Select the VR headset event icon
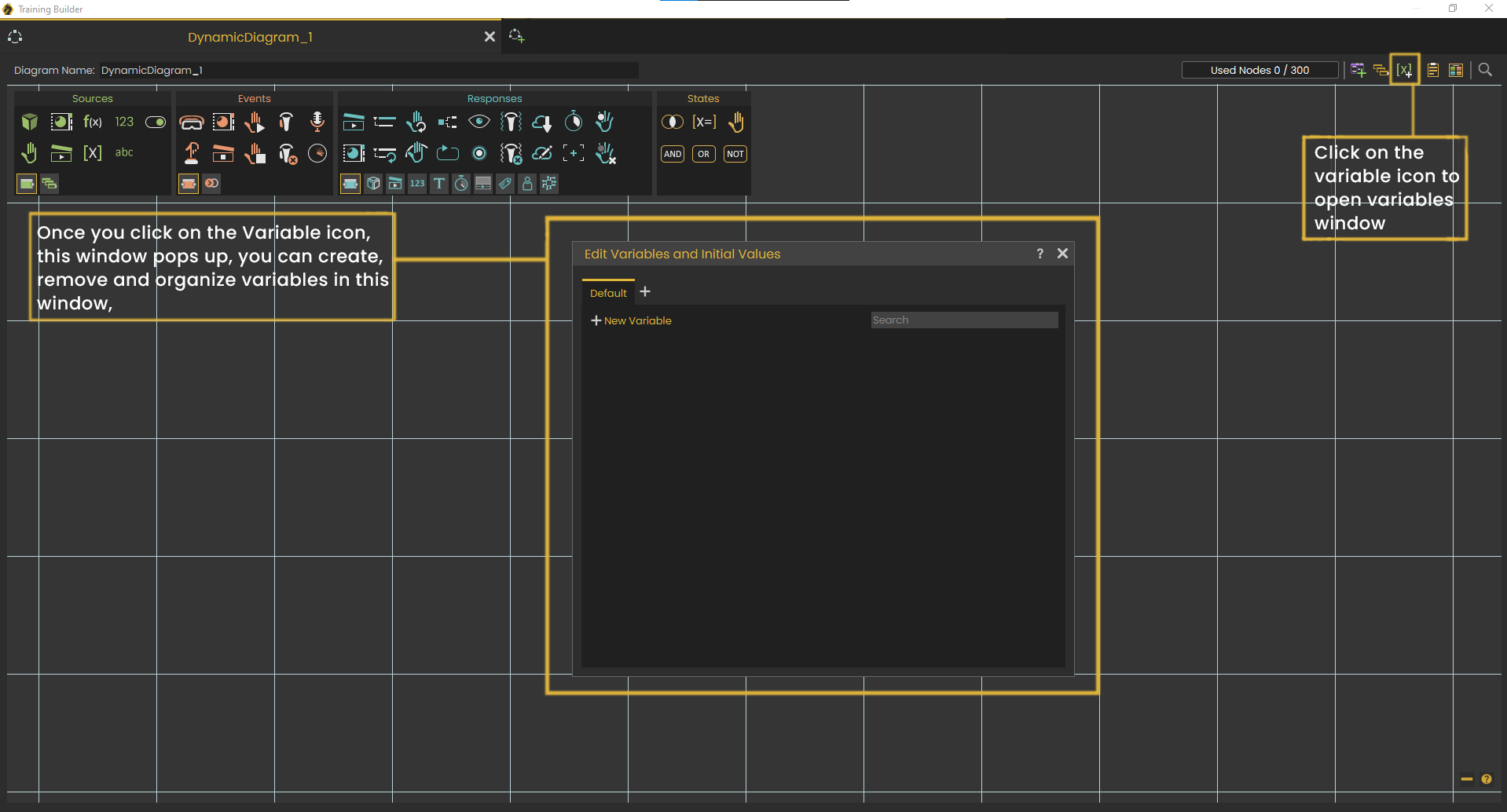The image size is (1507, 812). click(191, 122)
